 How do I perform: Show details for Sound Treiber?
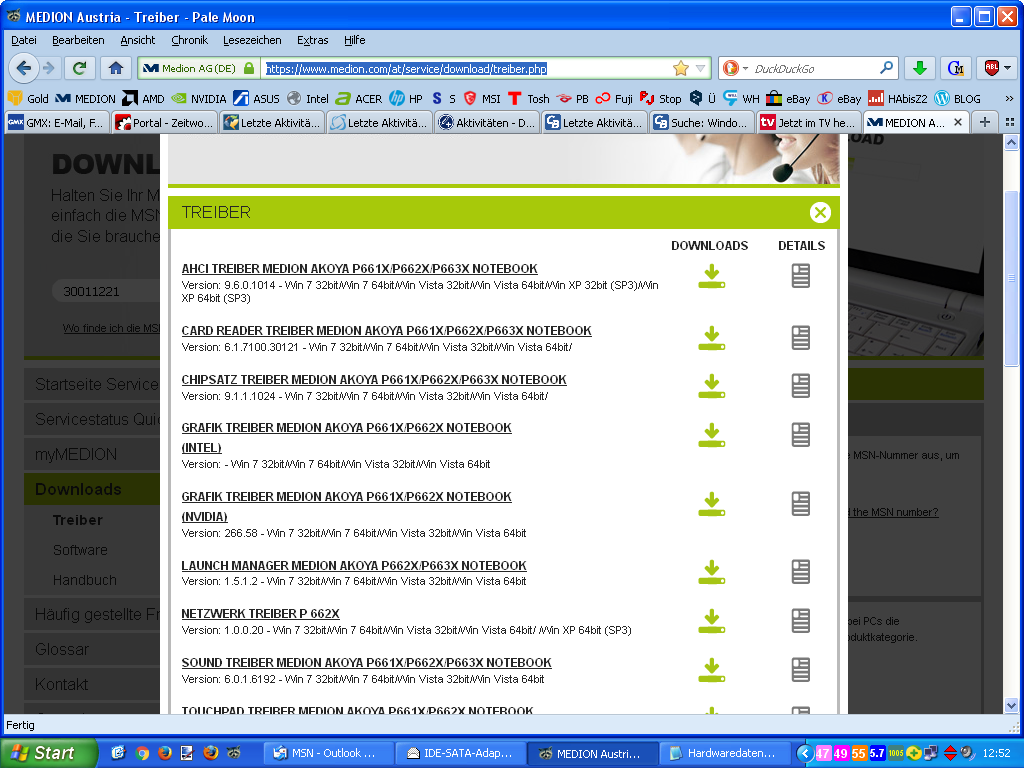(801, 670)
